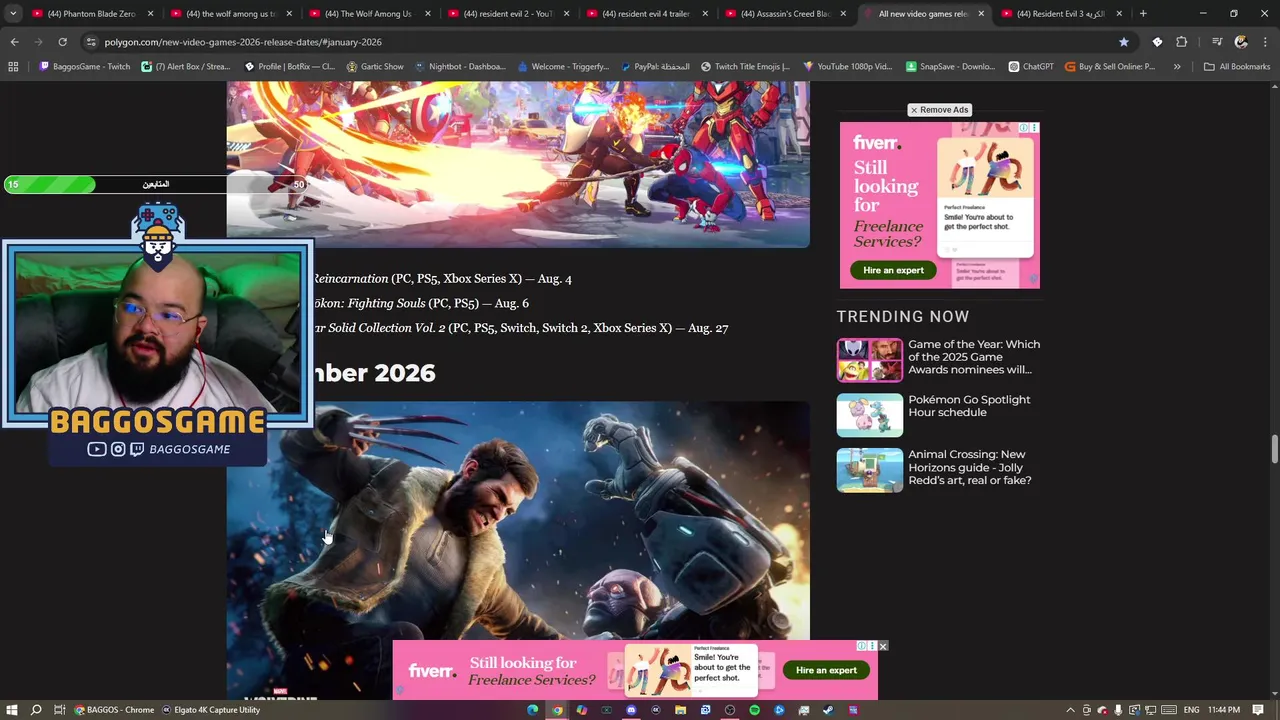
Task: Switch to the Assassin's Creed tab
Action: (x=783, y=14)
